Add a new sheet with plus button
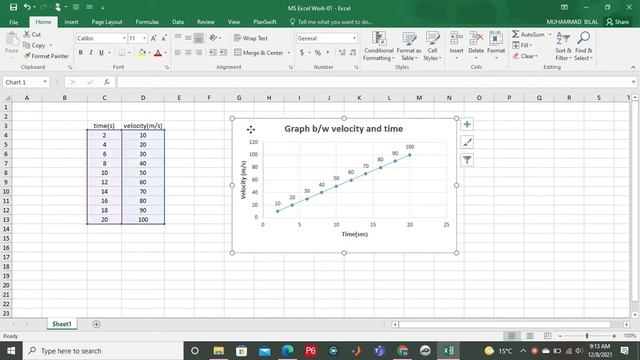The height and width of the screenshot is (360, 640). pyautogui.click(x=96, y=324)
